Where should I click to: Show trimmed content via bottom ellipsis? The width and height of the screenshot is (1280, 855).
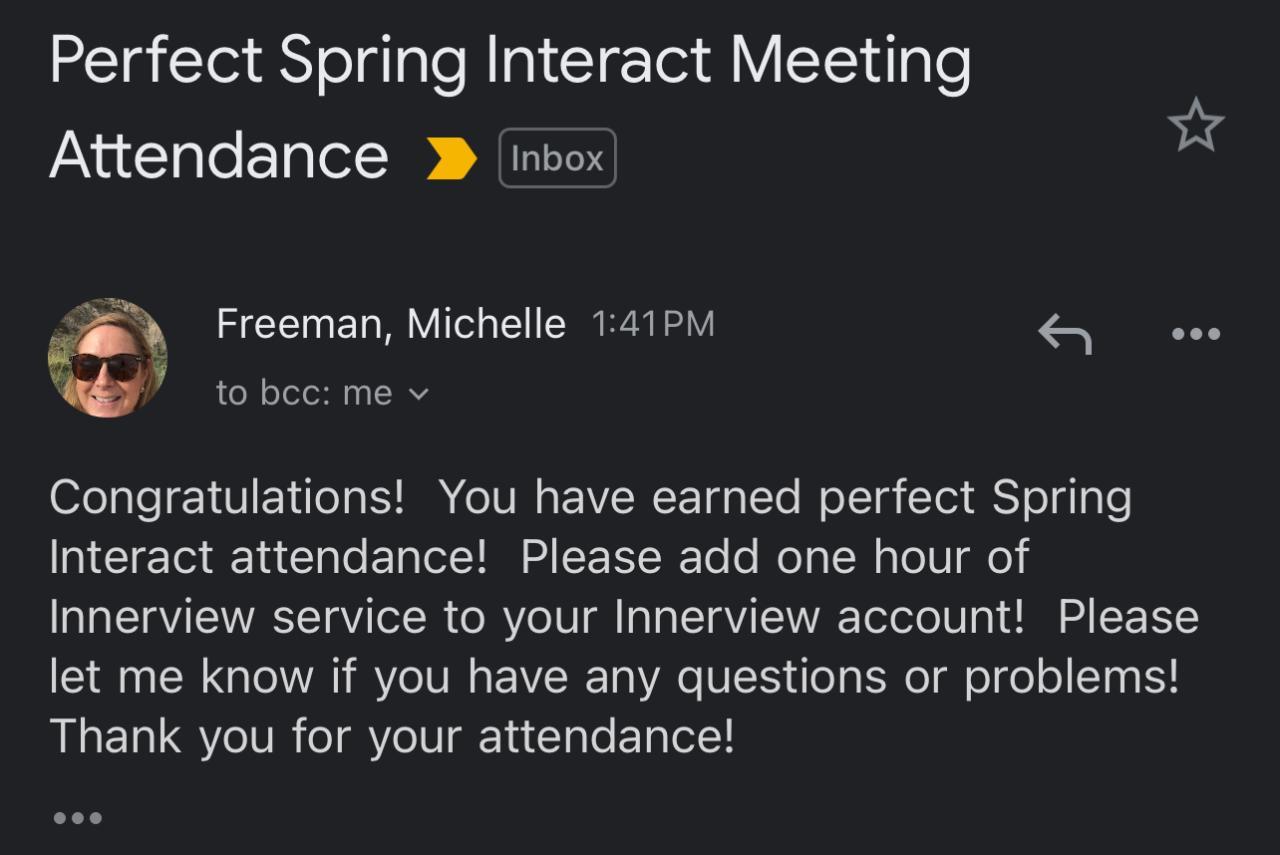(x=77, y=818)
